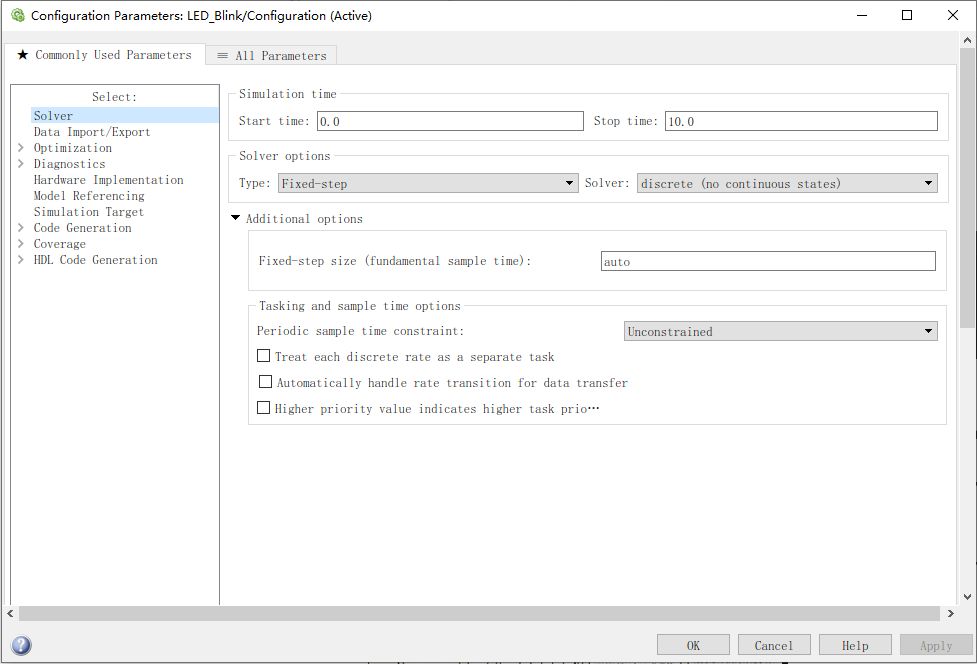Click the Fixed-step size input field
This screenshot has width=977, height=664.
tap(768, 261)
